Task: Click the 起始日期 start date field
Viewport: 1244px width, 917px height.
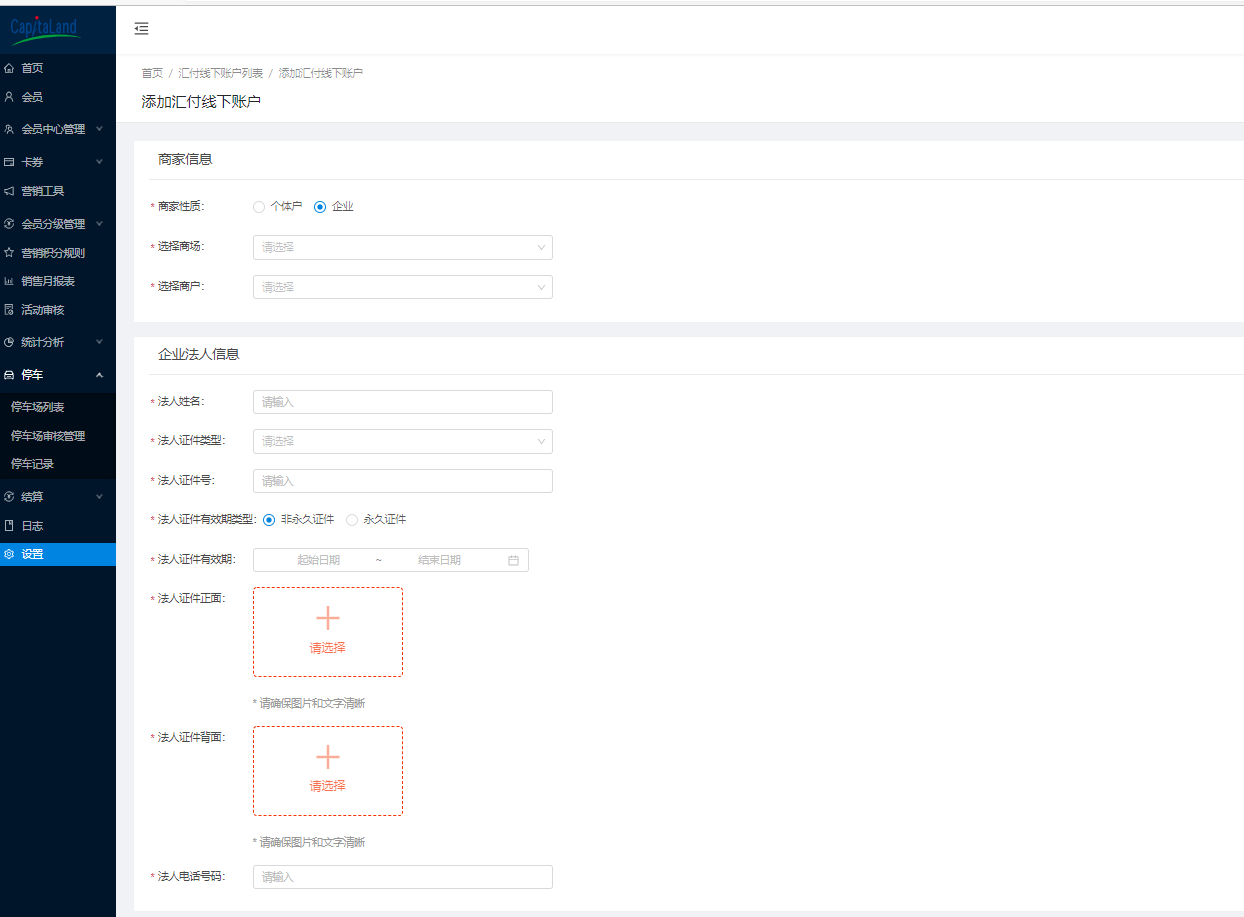Action: 318,560
